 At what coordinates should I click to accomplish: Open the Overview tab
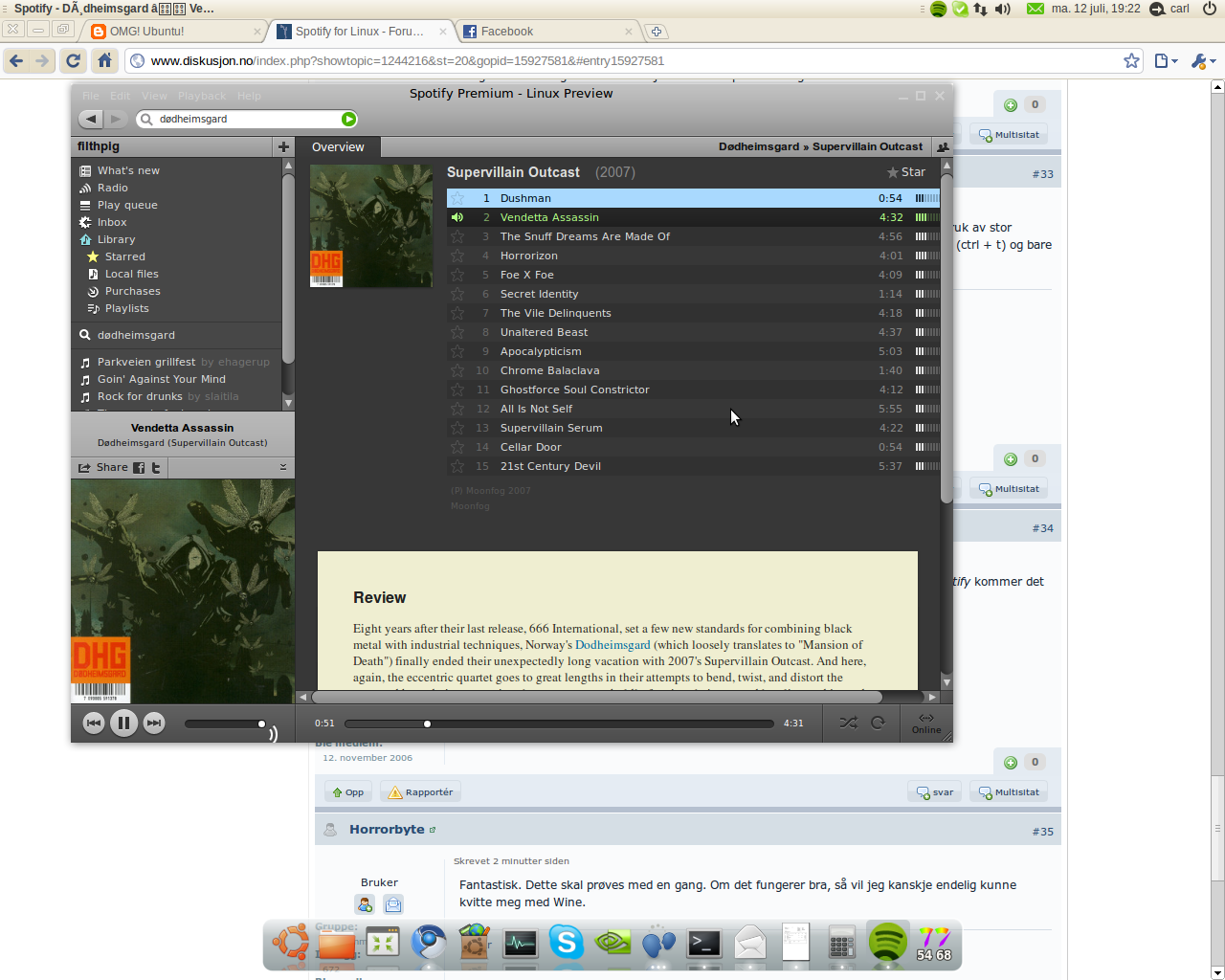[338, 146]
